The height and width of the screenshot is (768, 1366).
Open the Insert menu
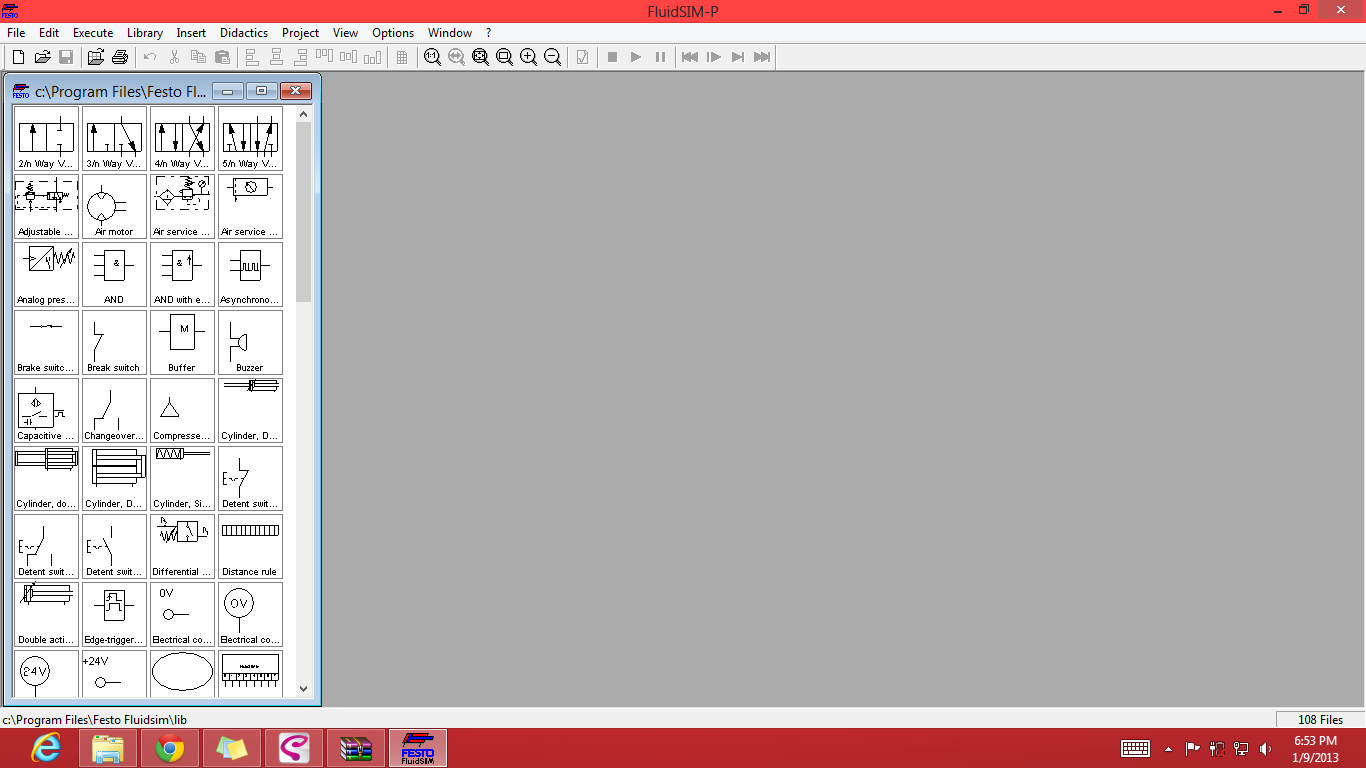(191, 33)
